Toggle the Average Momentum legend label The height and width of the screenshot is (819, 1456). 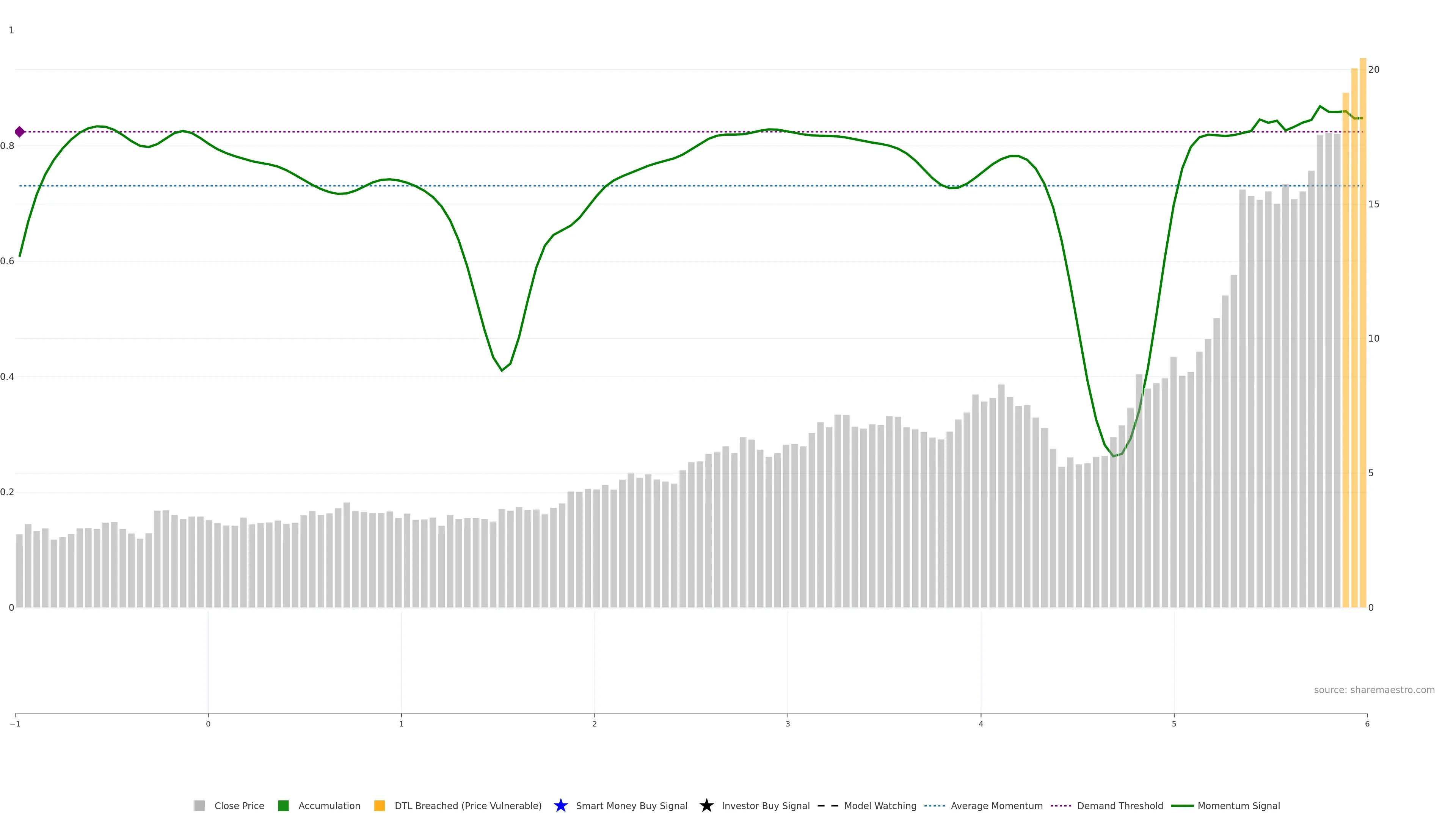pyautogui.click(x=996, y=805)
